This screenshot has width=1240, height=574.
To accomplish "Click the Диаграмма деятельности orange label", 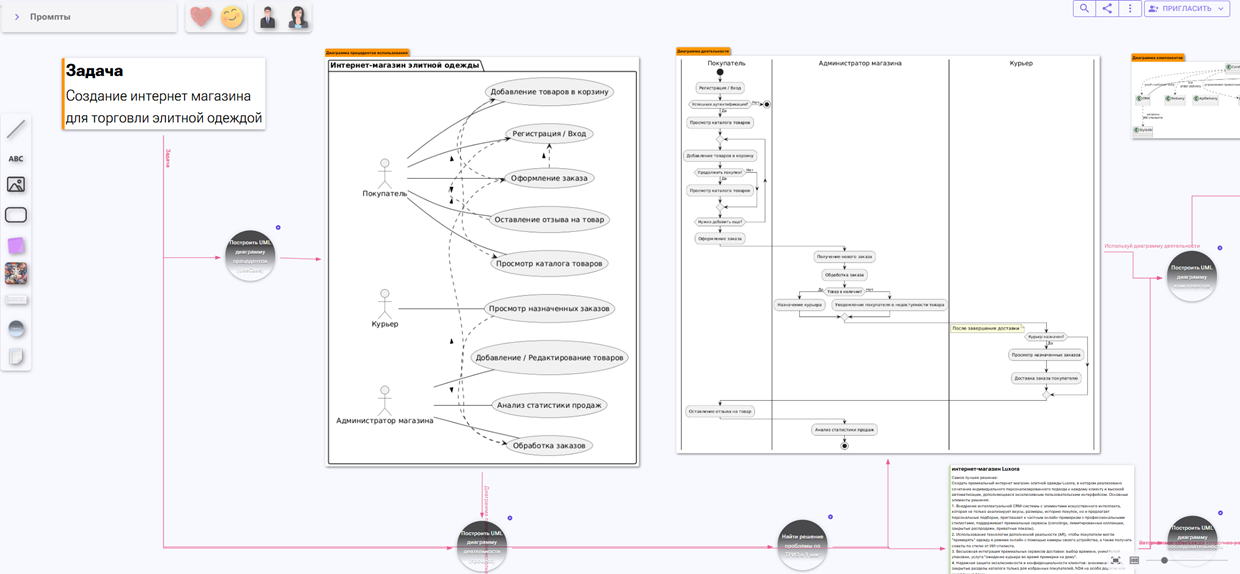I will click(703, 51).
